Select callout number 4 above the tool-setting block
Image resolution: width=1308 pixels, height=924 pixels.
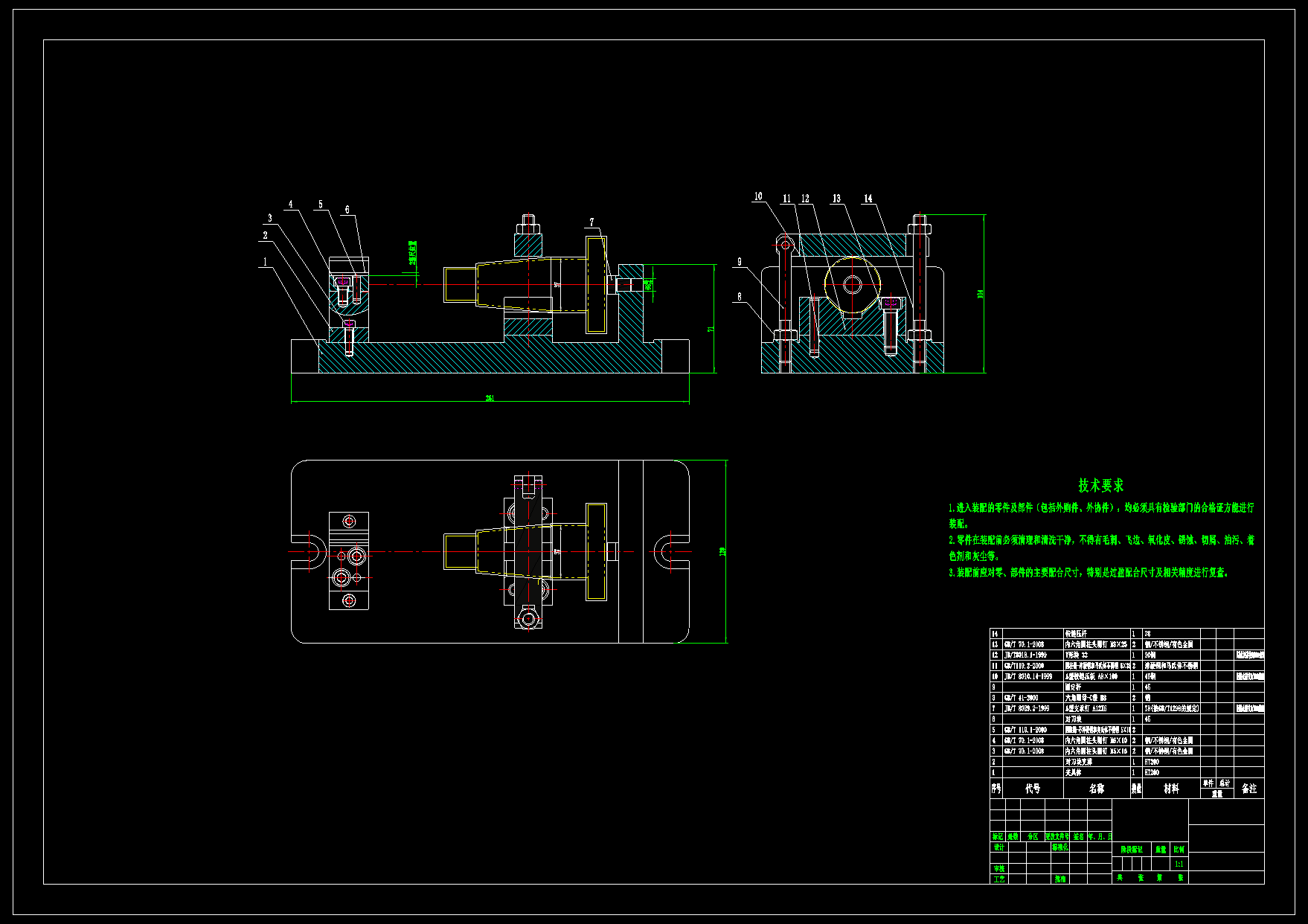tap(291, 205)
